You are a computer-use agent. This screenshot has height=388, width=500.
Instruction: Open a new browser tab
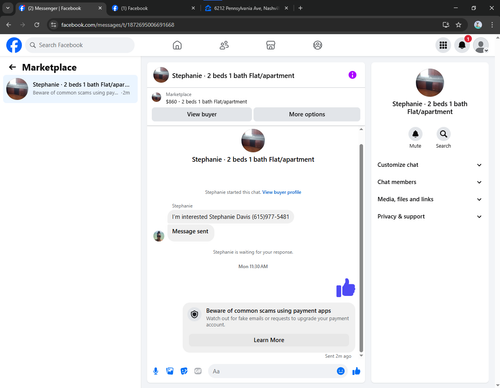300,8
